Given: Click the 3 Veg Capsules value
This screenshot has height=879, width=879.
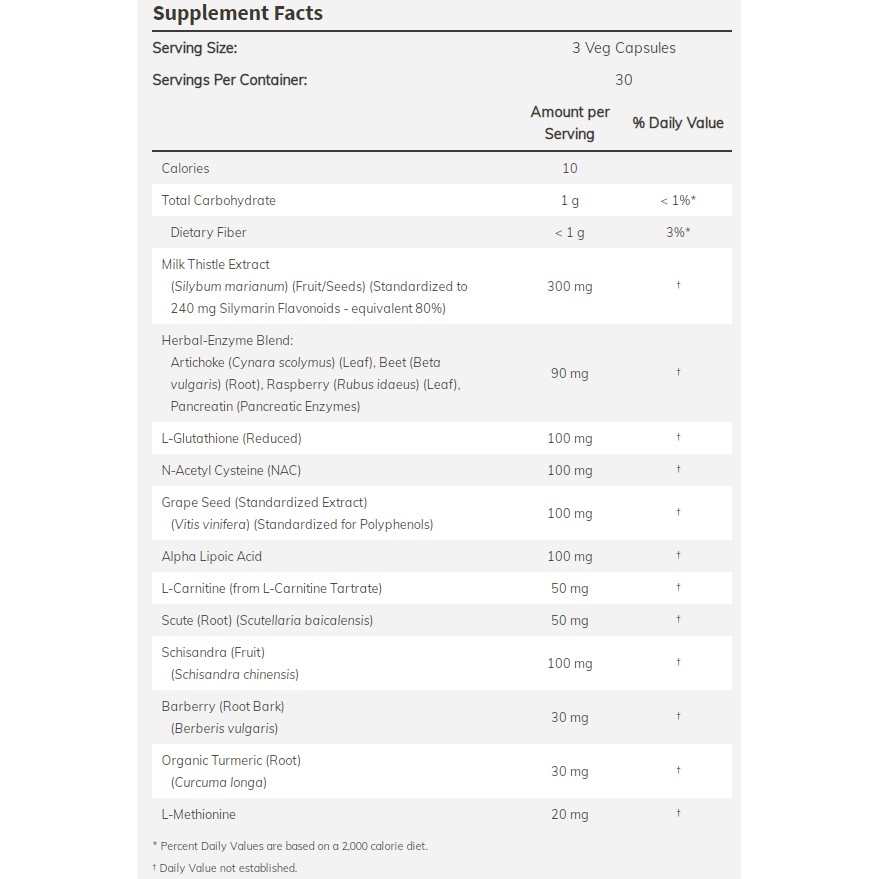Looking at the screenshot, I should tap(623, 48).
